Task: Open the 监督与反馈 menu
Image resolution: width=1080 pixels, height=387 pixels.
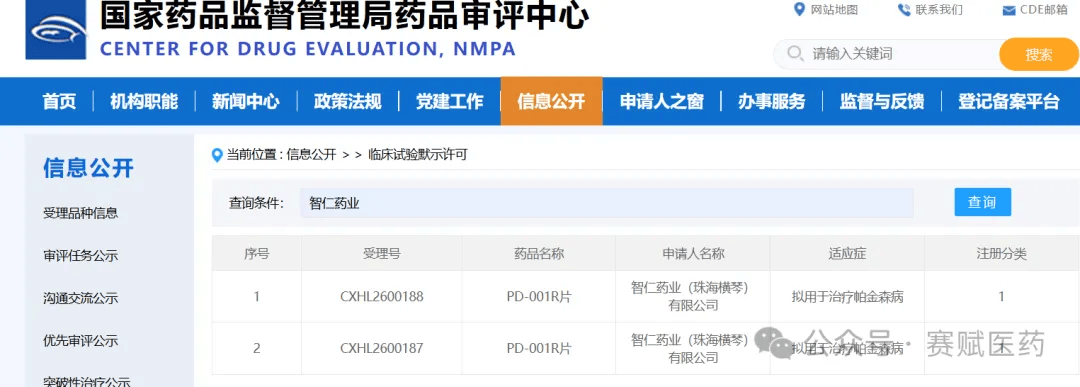Action: tap(882, 101)
